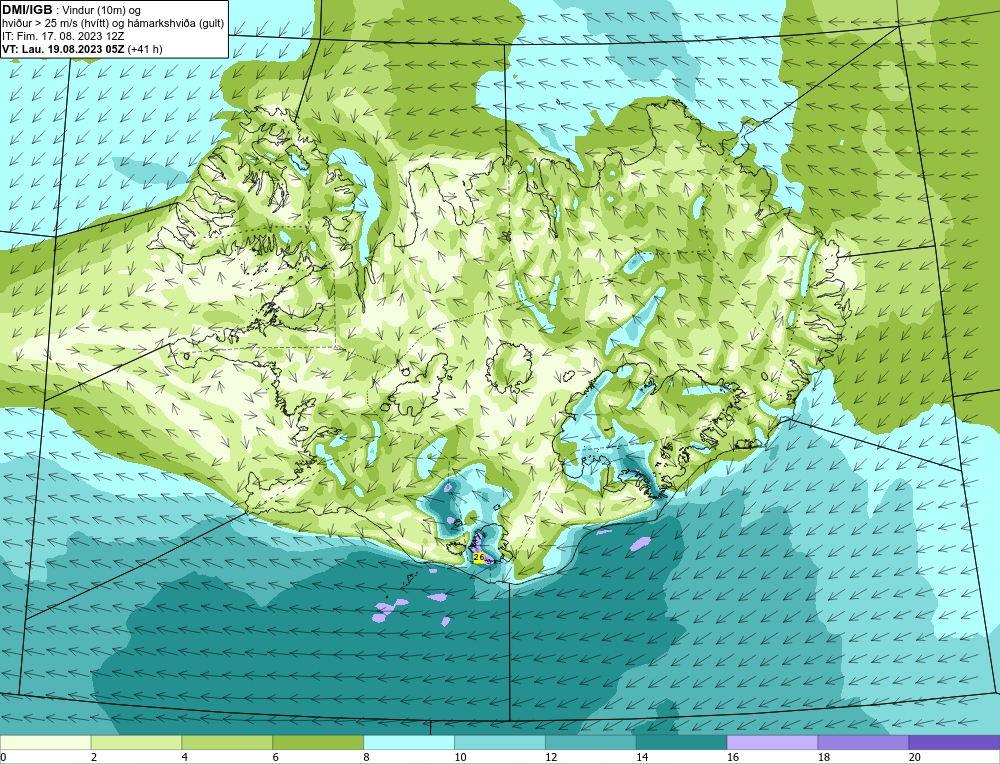This screenshot has height=764, width=1000.
Task: Click the scale label '14'
Action: 642,757
